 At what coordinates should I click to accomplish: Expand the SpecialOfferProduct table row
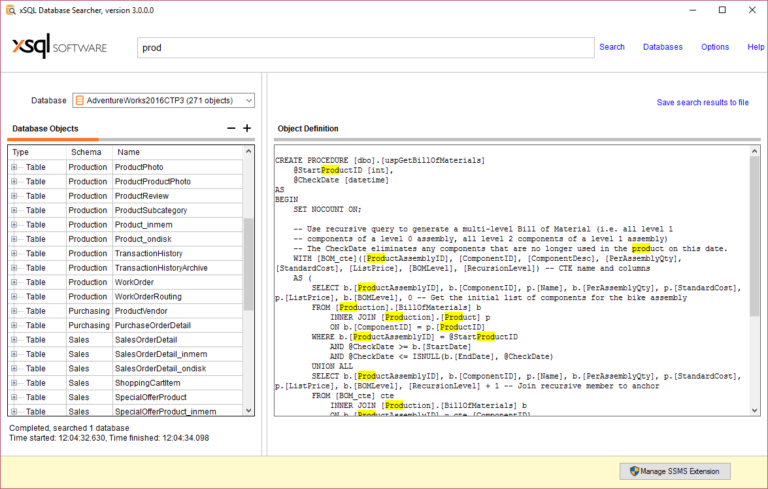pos(14,397)
